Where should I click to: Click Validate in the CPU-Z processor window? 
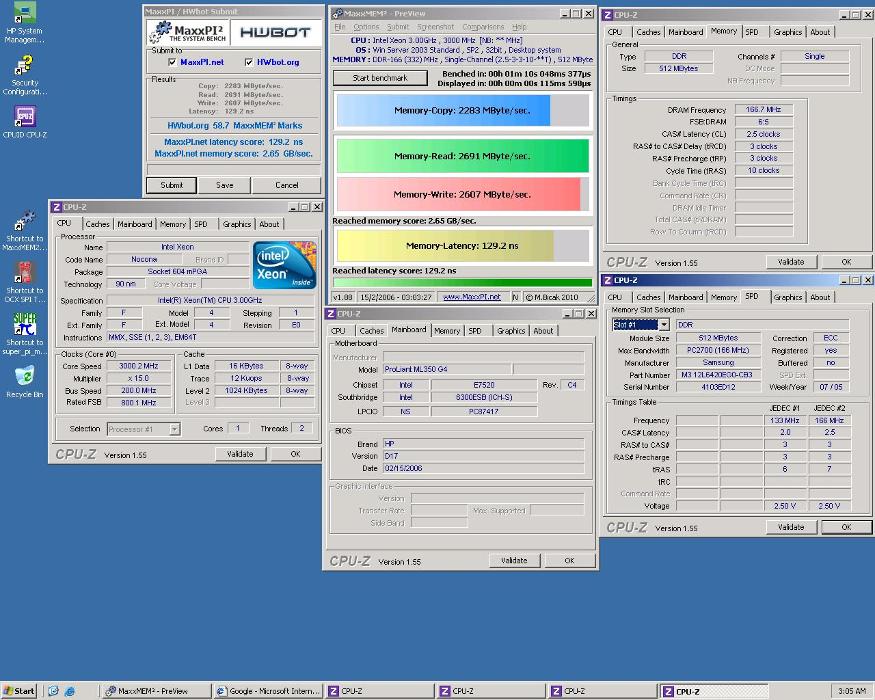point(240,454)
